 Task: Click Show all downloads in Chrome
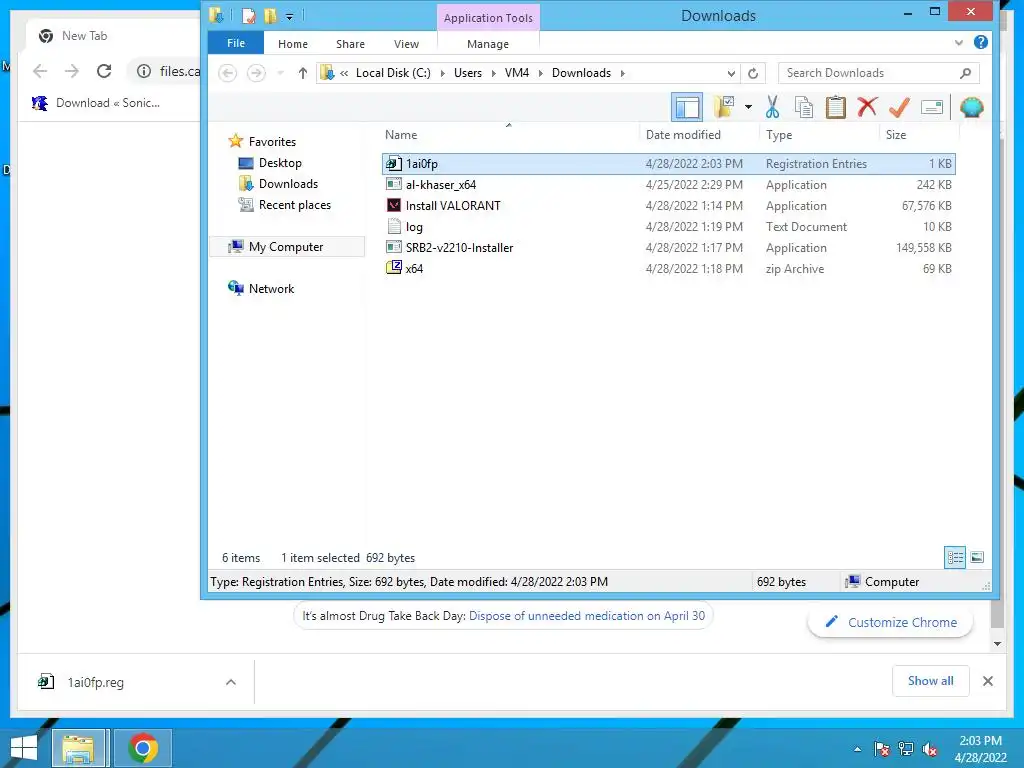931,680
